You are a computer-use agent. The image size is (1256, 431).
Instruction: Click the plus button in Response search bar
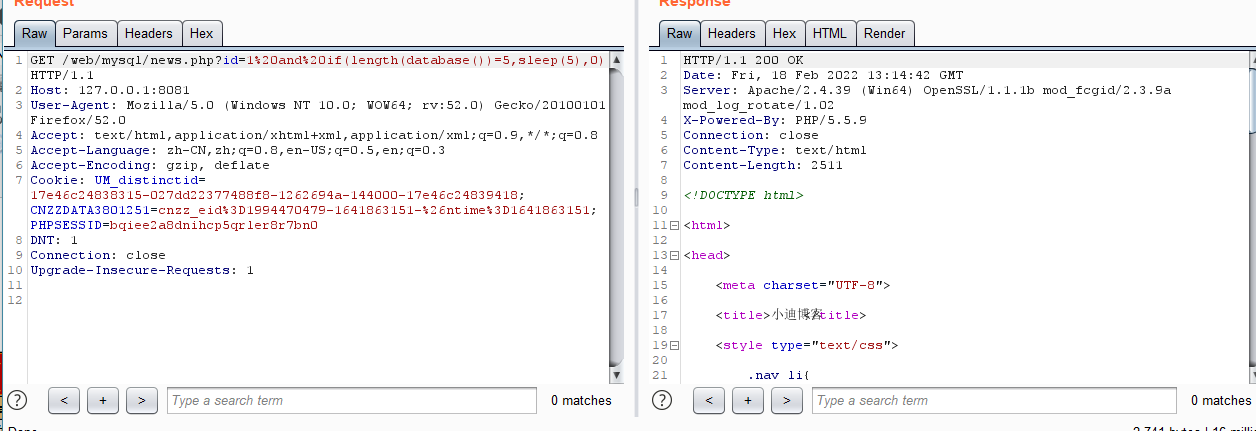click(748, 400)
